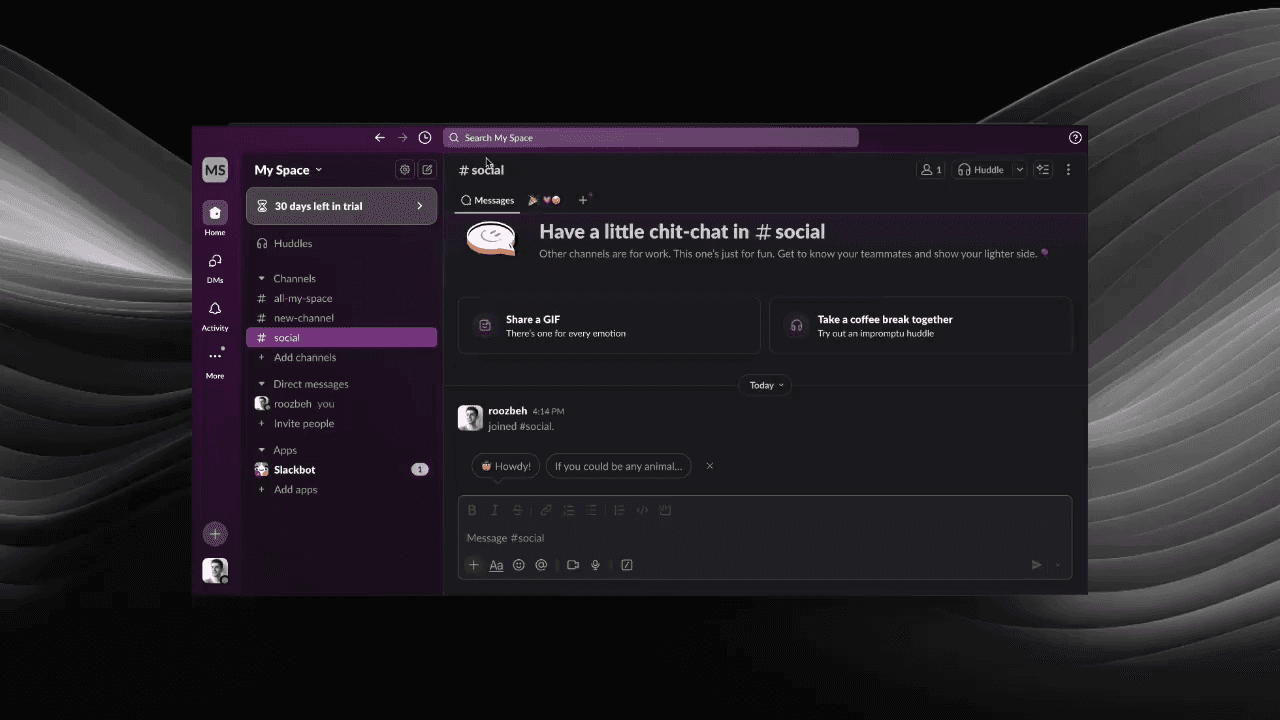Click the Search My Space field

651,138
